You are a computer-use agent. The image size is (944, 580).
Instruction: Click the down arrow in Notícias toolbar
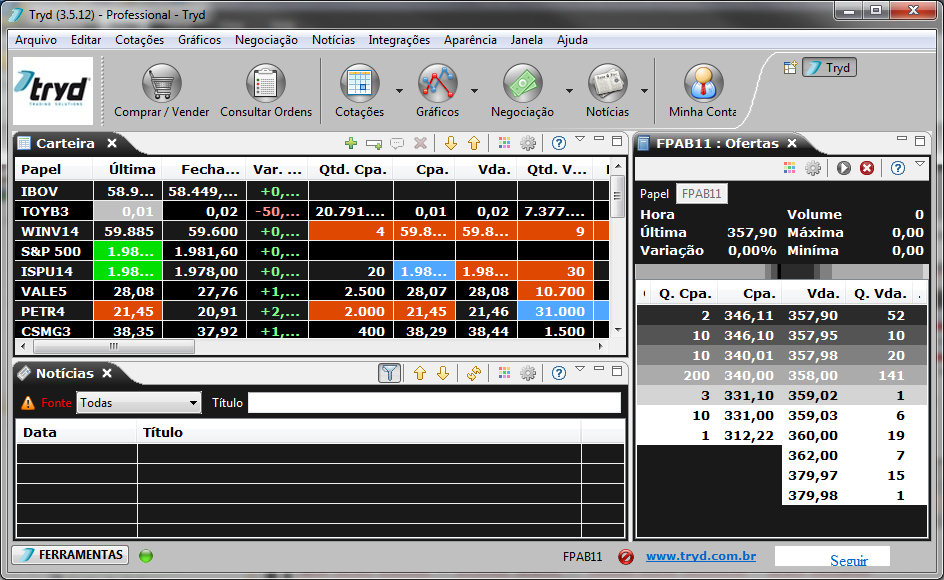click(x=443, y=373)
